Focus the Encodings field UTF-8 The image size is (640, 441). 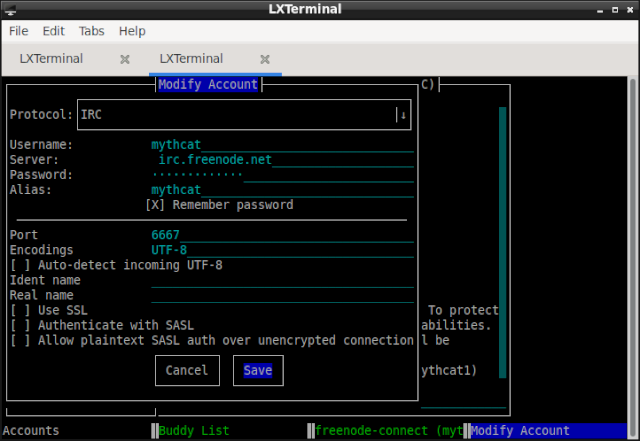click(282, 250)
